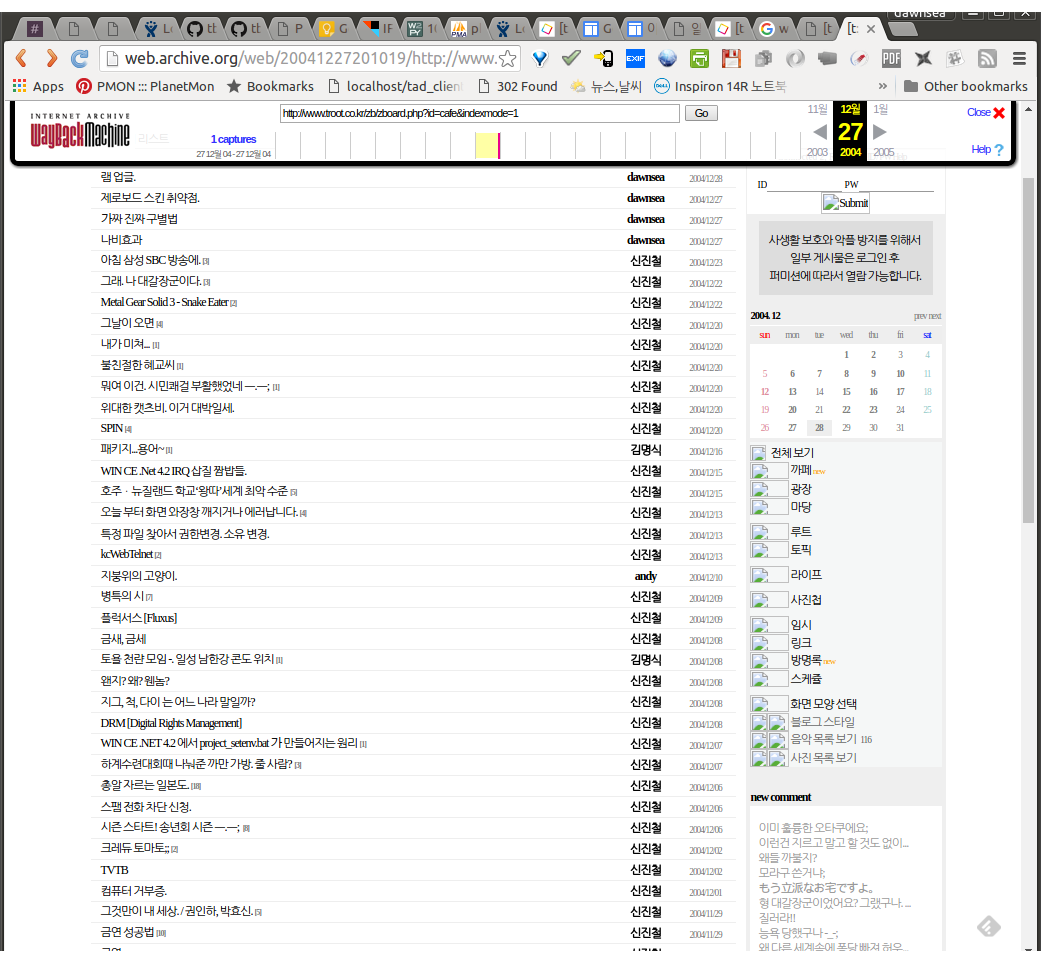Select 음악 목록 보기 view option
This screenshot has height=963, width=1041.
[x=823, y=739]
